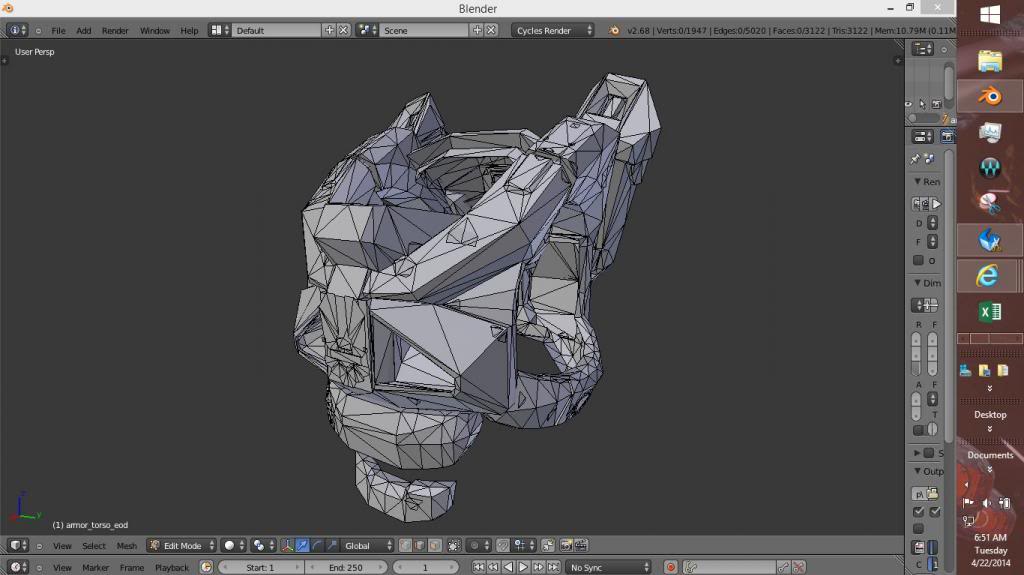Open the No Sync playback dropdown
The width and height of the screenshot is (1024, 575).
click(x=609, y=567)
